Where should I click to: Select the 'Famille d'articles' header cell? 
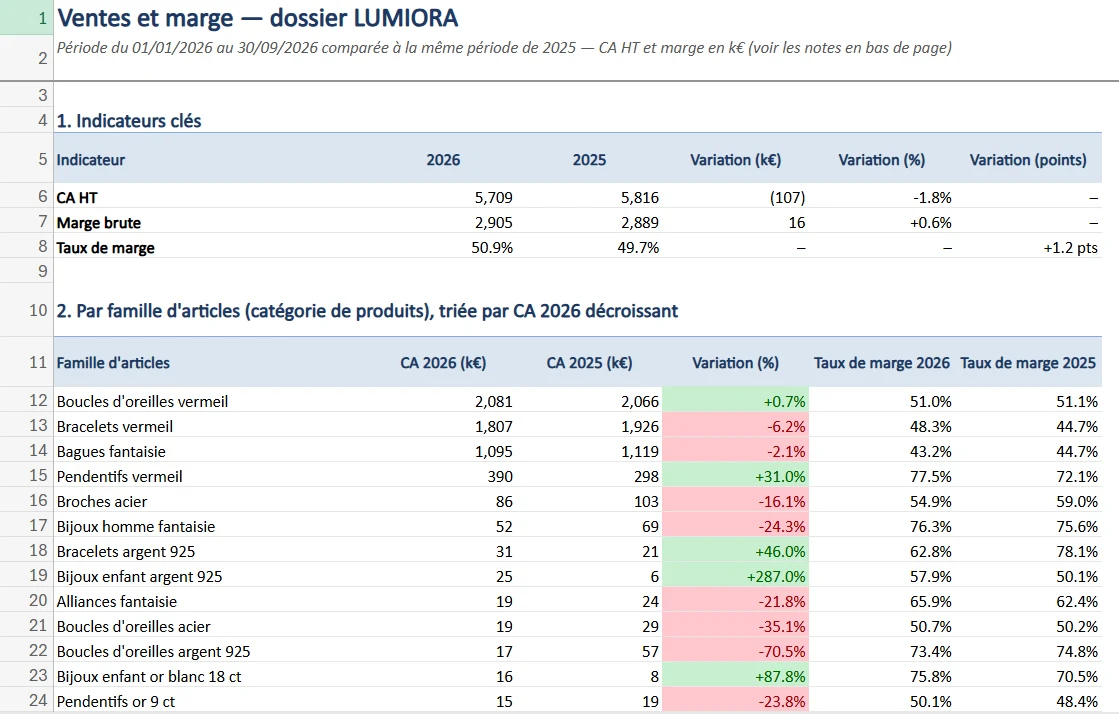[214, 362]
